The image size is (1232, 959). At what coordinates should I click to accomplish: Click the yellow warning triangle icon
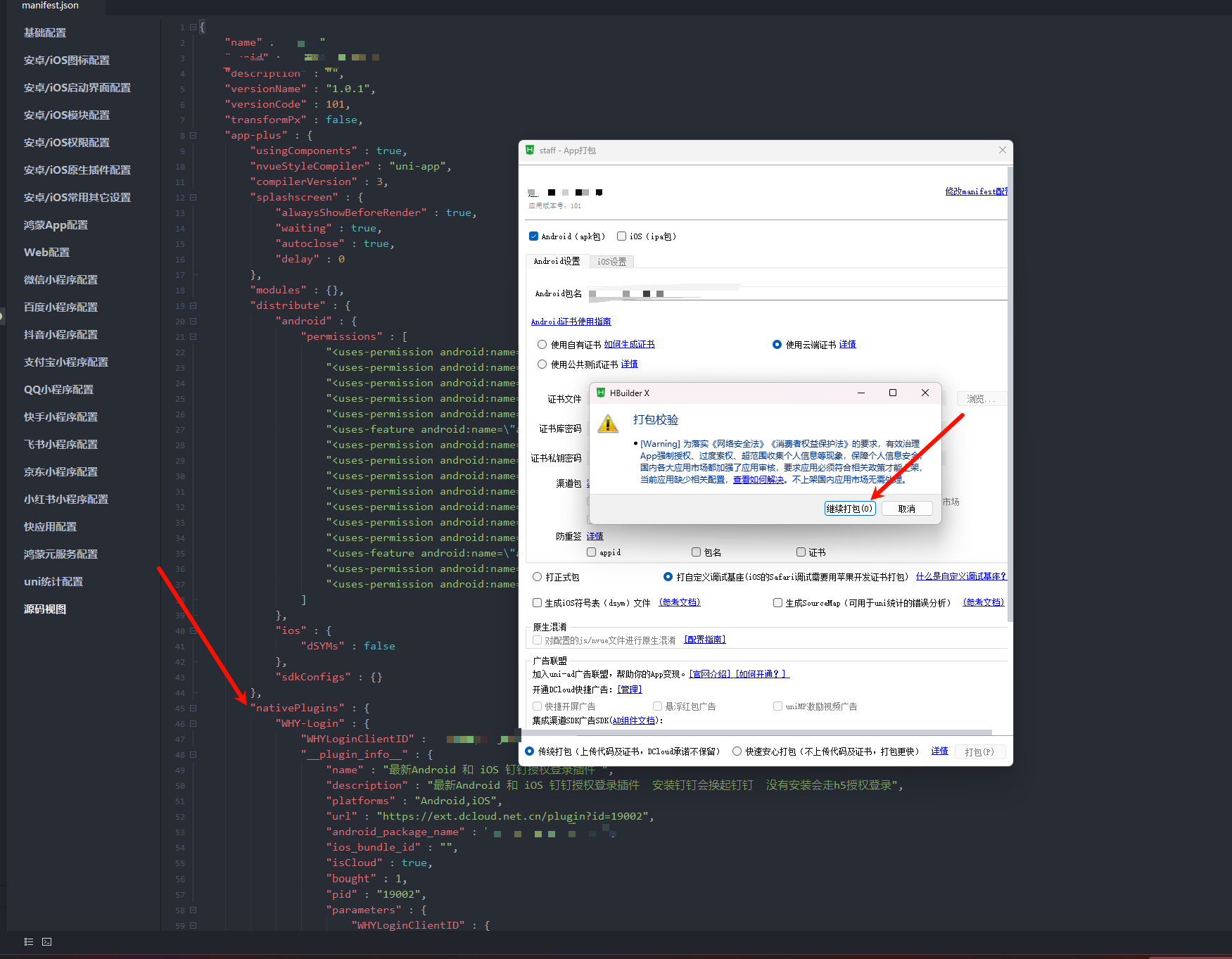[607, 424]
